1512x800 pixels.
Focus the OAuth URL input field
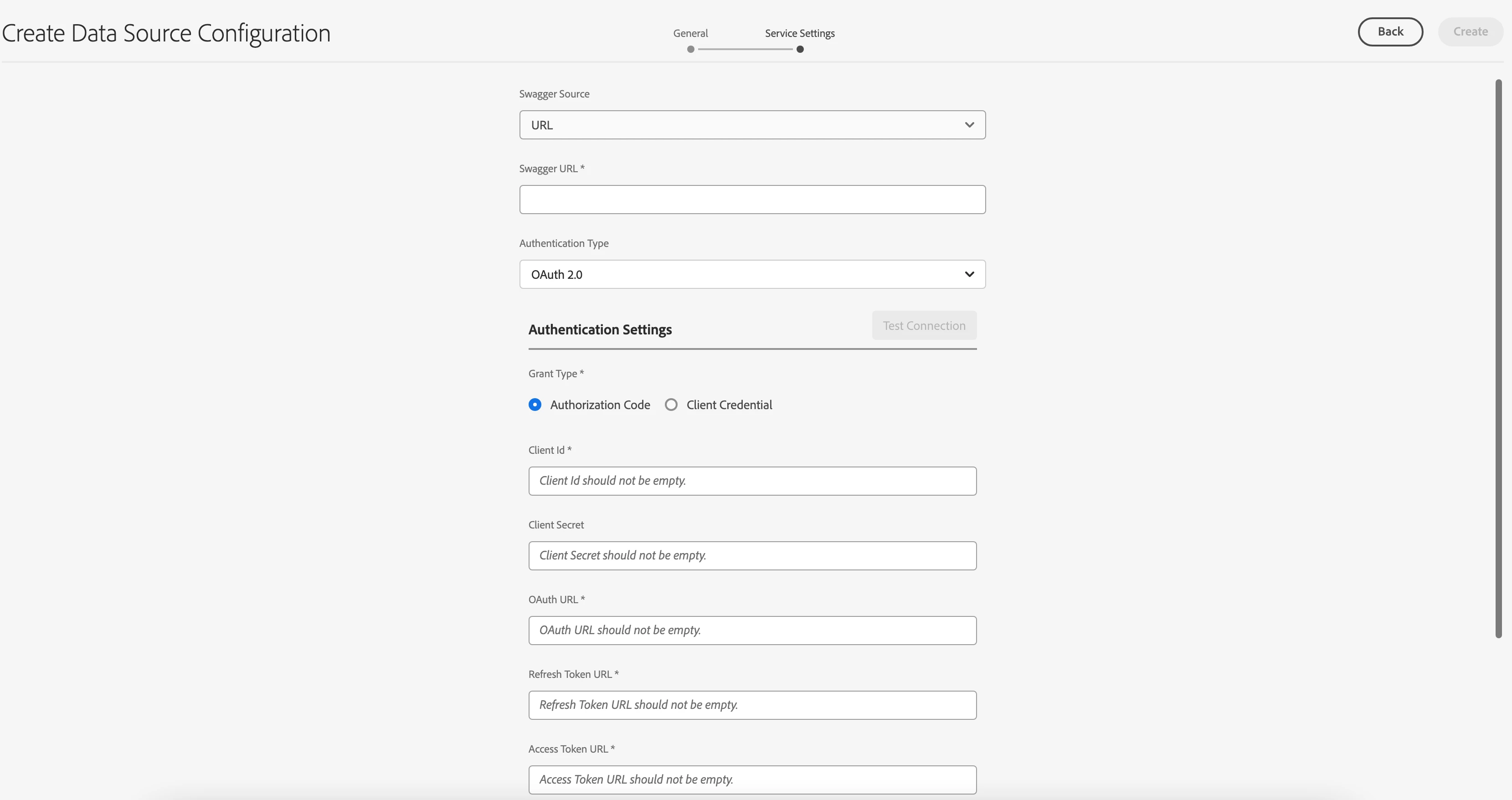tap(752, 631)
